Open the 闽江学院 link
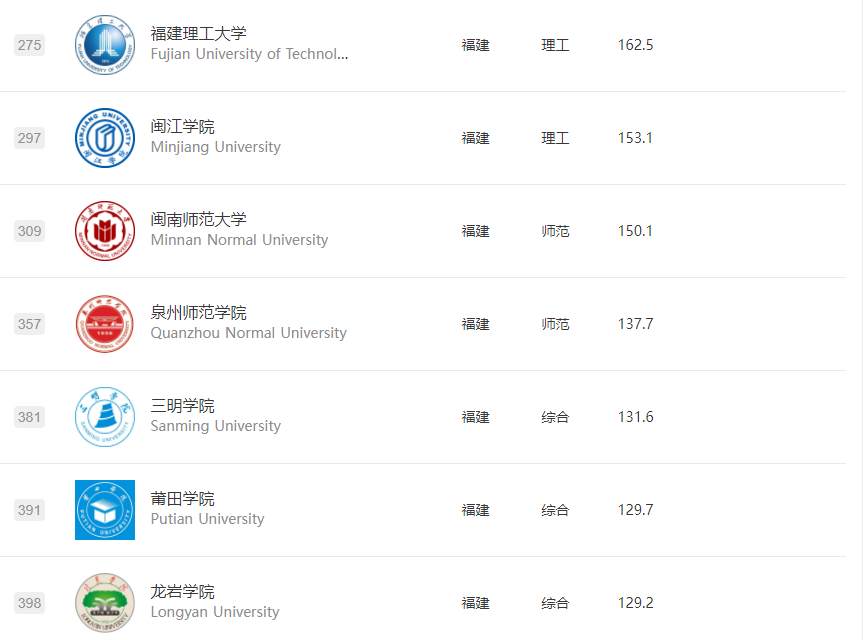This screenshot has width=863, height=640. 182,127
